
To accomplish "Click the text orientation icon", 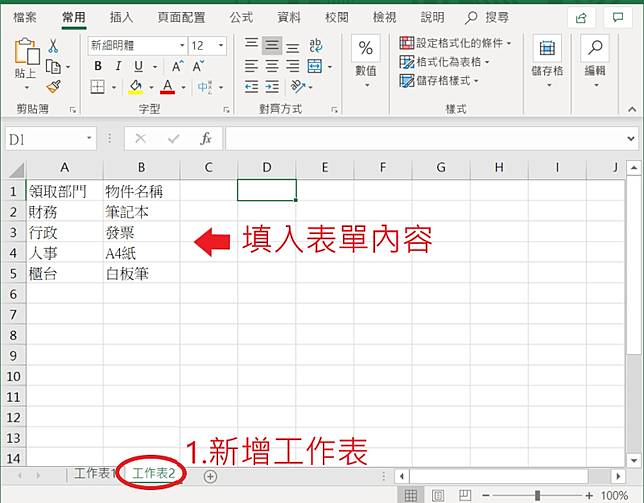I will (298, 87).
